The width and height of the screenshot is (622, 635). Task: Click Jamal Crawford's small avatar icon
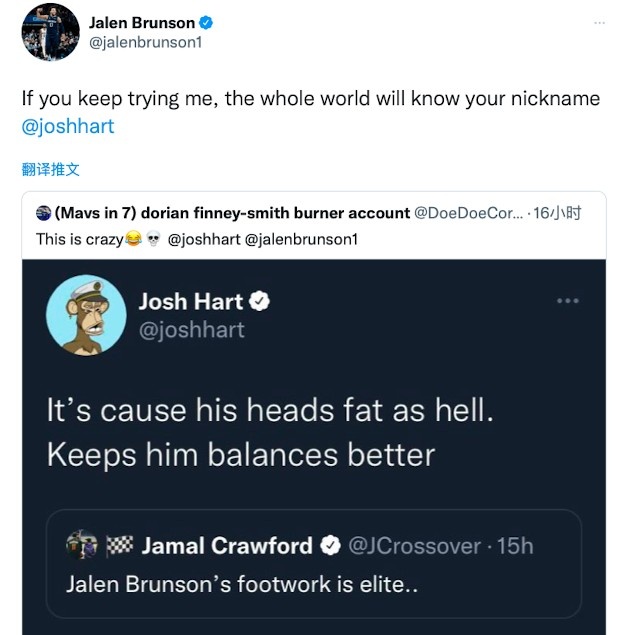point(82,545)
